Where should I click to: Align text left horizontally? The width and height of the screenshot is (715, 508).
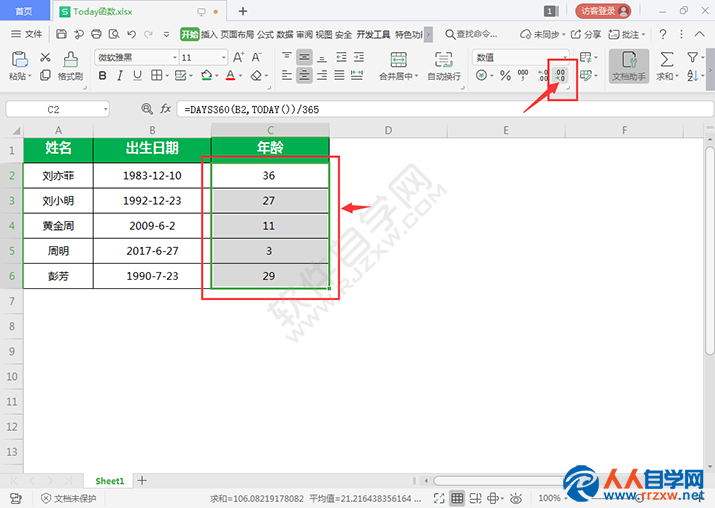click(287, 75)
